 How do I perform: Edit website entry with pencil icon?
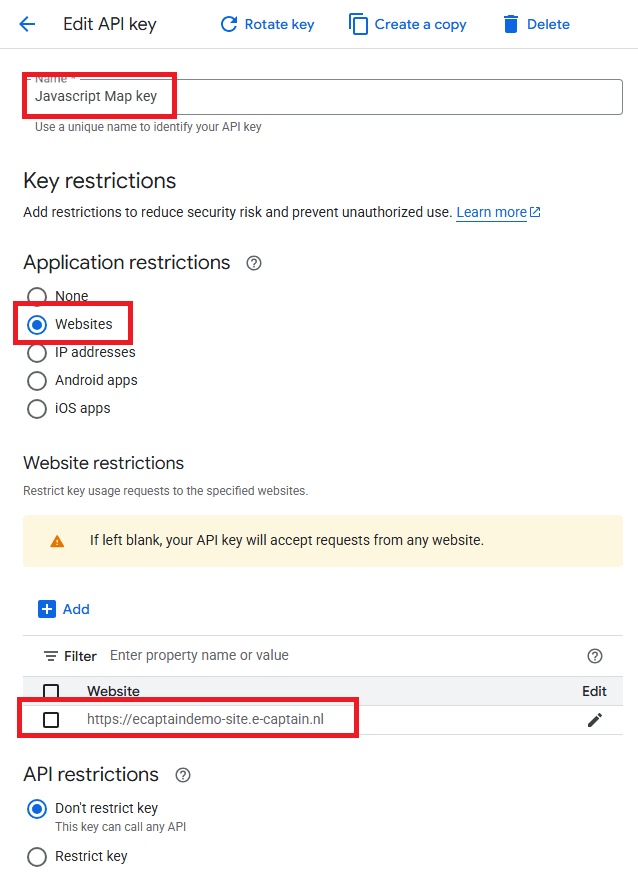(595, 720)
